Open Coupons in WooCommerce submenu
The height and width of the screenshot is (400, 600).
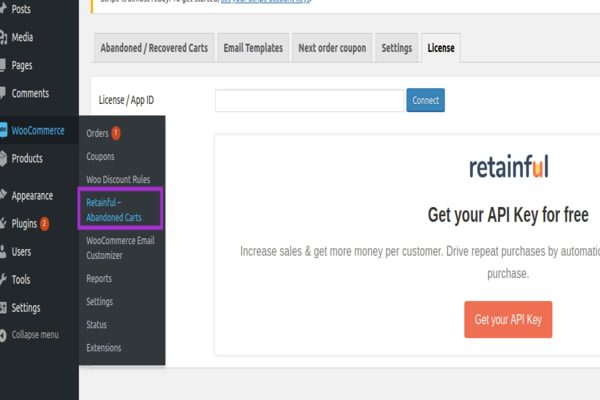point(100,157)
